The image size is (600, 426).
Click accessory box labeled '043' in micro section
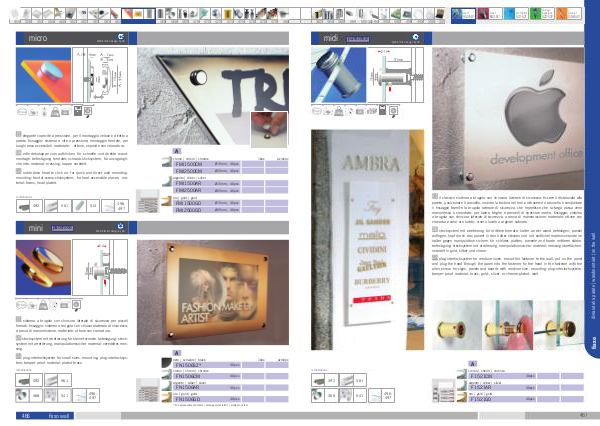pyautogui.click(x=29, y=206)
